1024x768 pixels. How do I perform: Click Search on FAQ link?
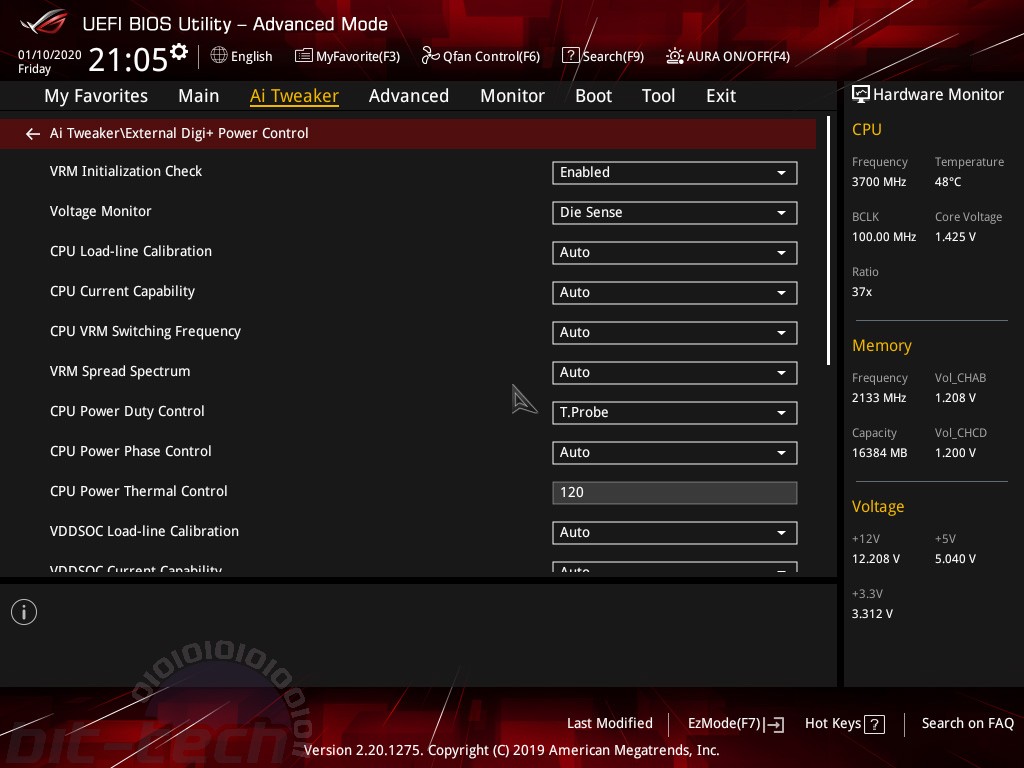click(967, 723)
